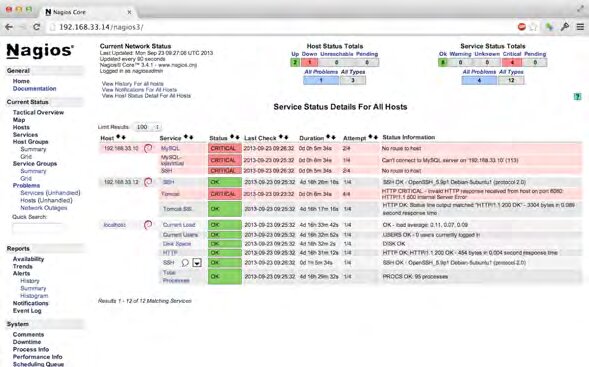The height and width of the screenshot is (367, 589).
Task: Open Service Groups in sidebar
Action: [x=35, y=163]
